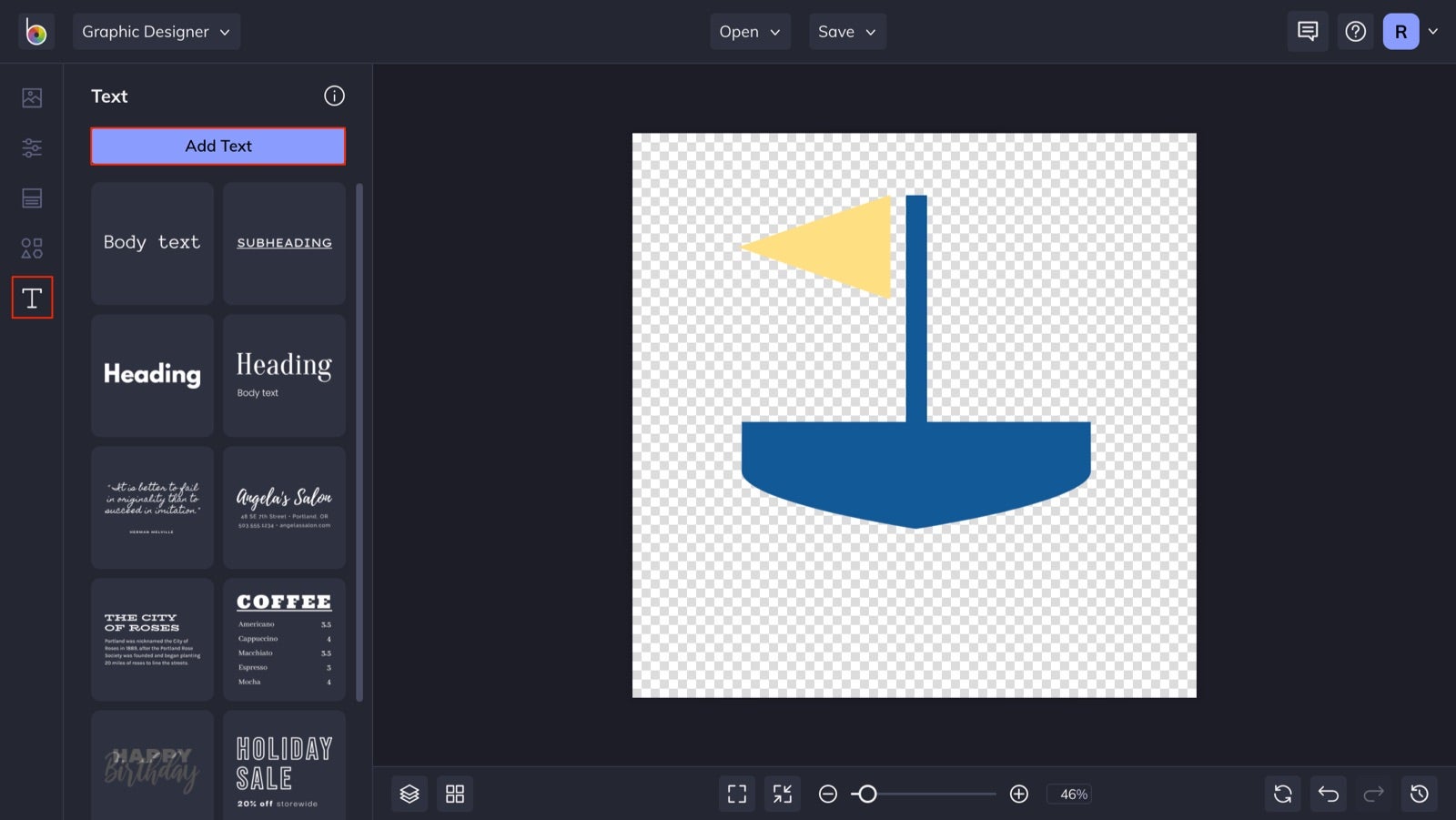Screen dimensions: 1456x820
Task: Open the account menu via the avatar chevron
Action: click(1434, 31)
